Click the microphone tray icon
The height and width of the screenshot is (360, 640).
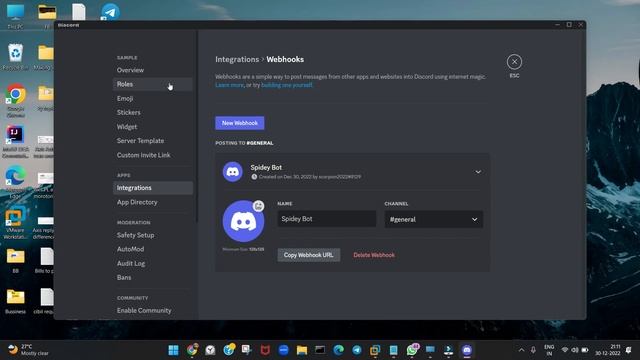click(533, 350)
